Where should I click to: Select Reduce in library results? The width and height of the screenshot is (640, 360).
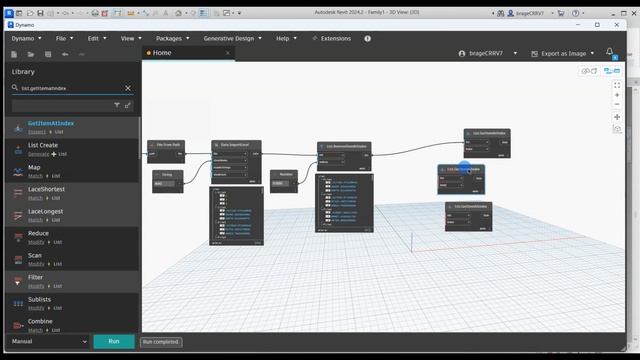(72, 238)
